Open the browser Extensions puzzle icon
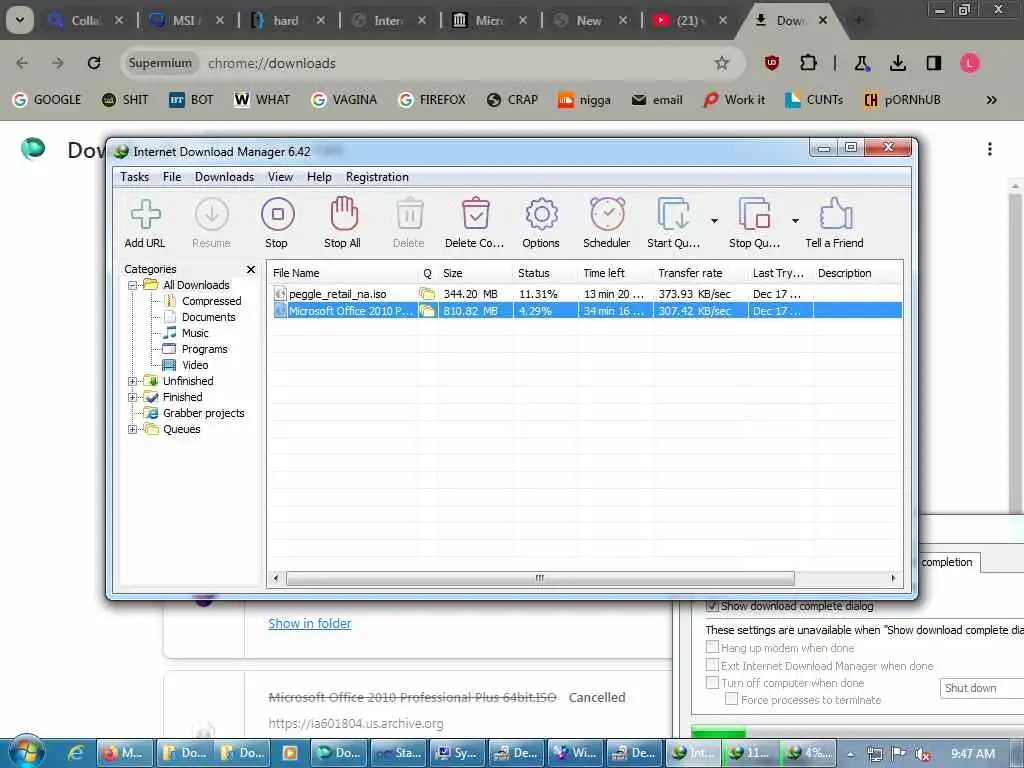This screenshot has width=1024, height=768. coord(808,63)
